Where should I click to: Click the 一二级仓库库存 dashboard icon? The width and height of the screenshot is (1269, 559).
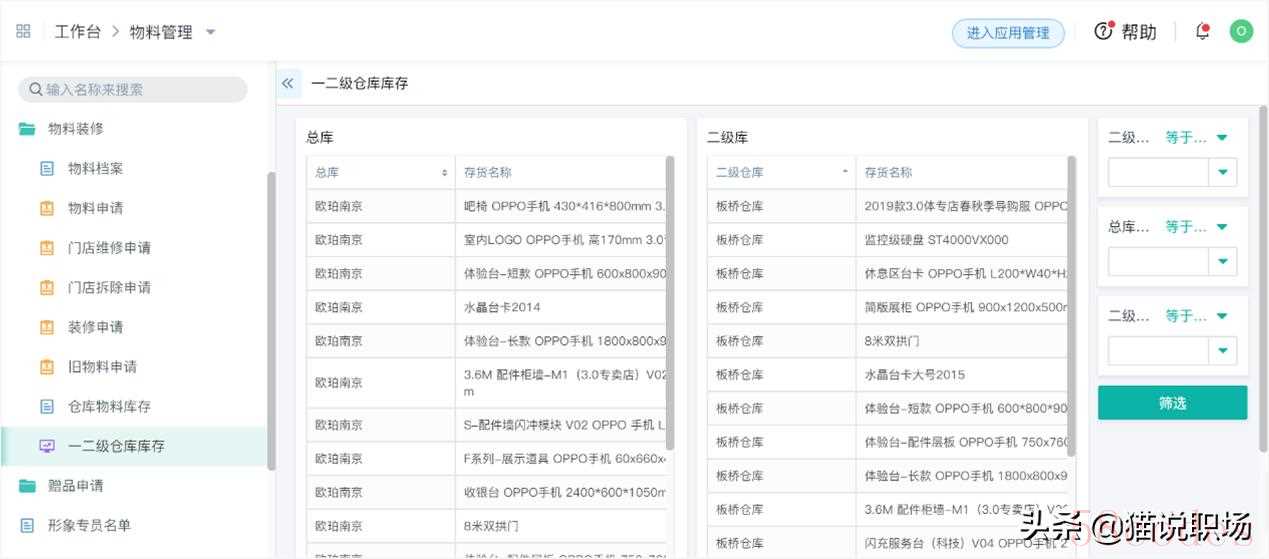pos(47,446)
